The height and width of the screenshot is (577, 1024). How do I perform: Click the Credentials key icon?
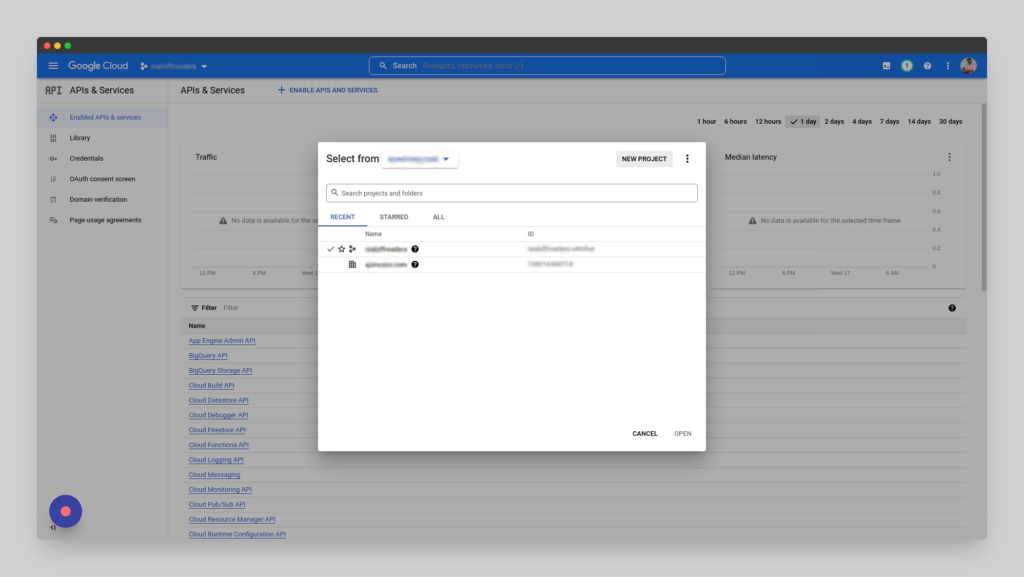(53, 159)
